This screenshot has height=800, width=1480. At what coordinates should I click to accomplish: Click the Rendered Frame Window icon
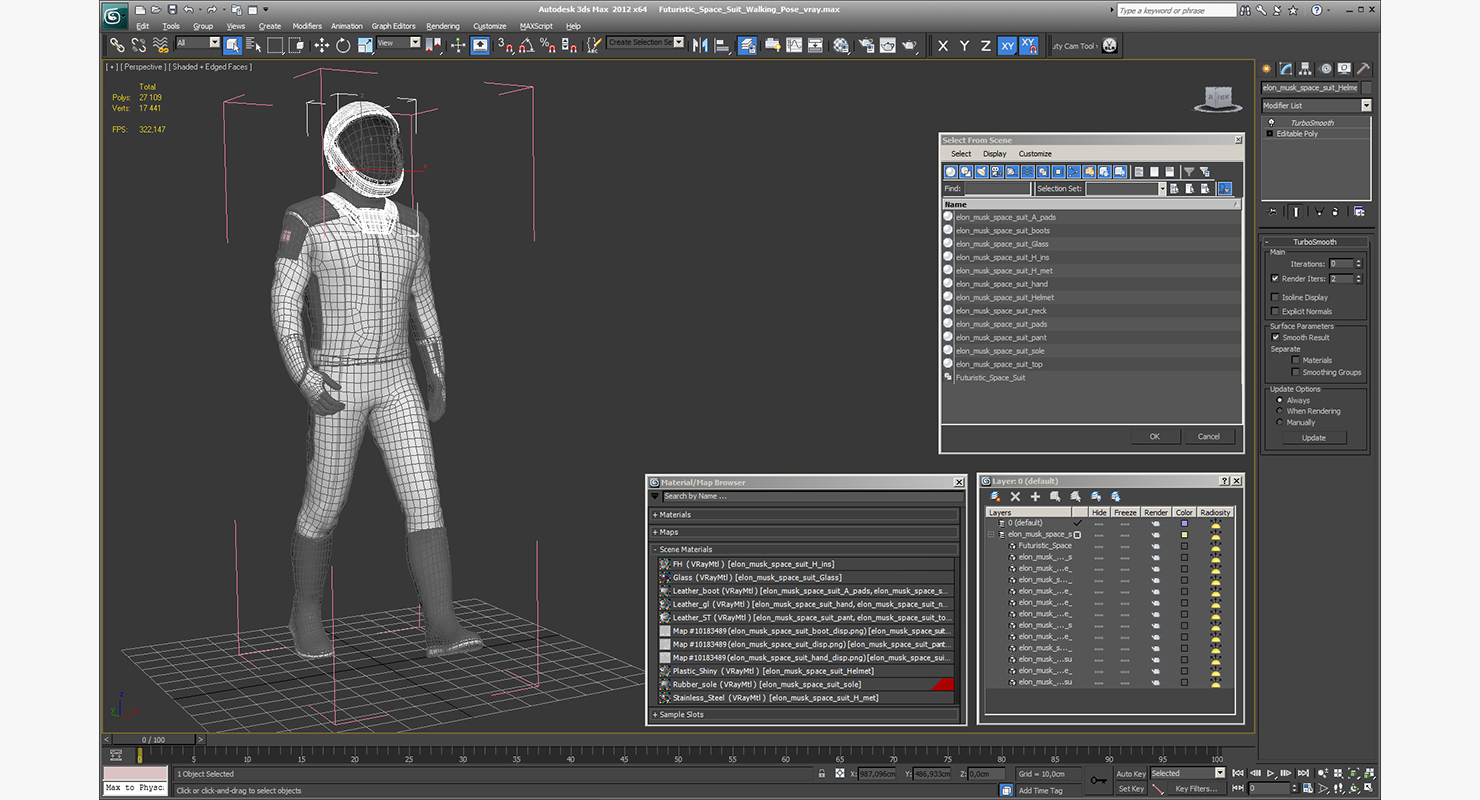pos(887,45)
